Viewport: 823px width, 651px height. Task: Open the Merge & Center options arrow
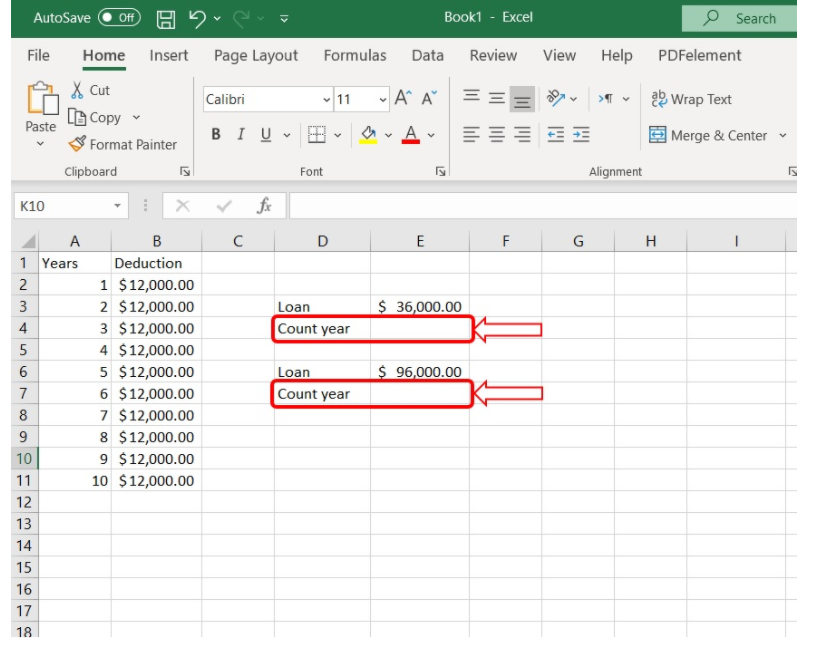pos(783,135)
